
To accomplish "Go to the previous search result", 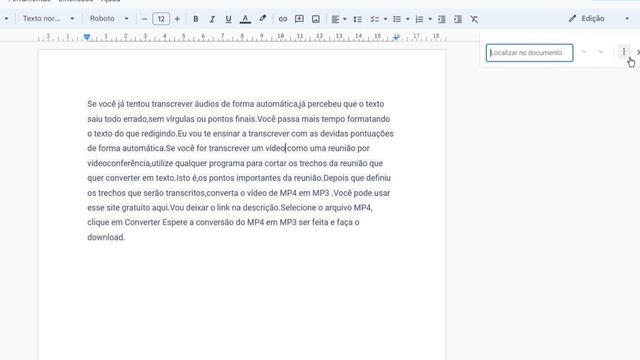I will point(584,52).
